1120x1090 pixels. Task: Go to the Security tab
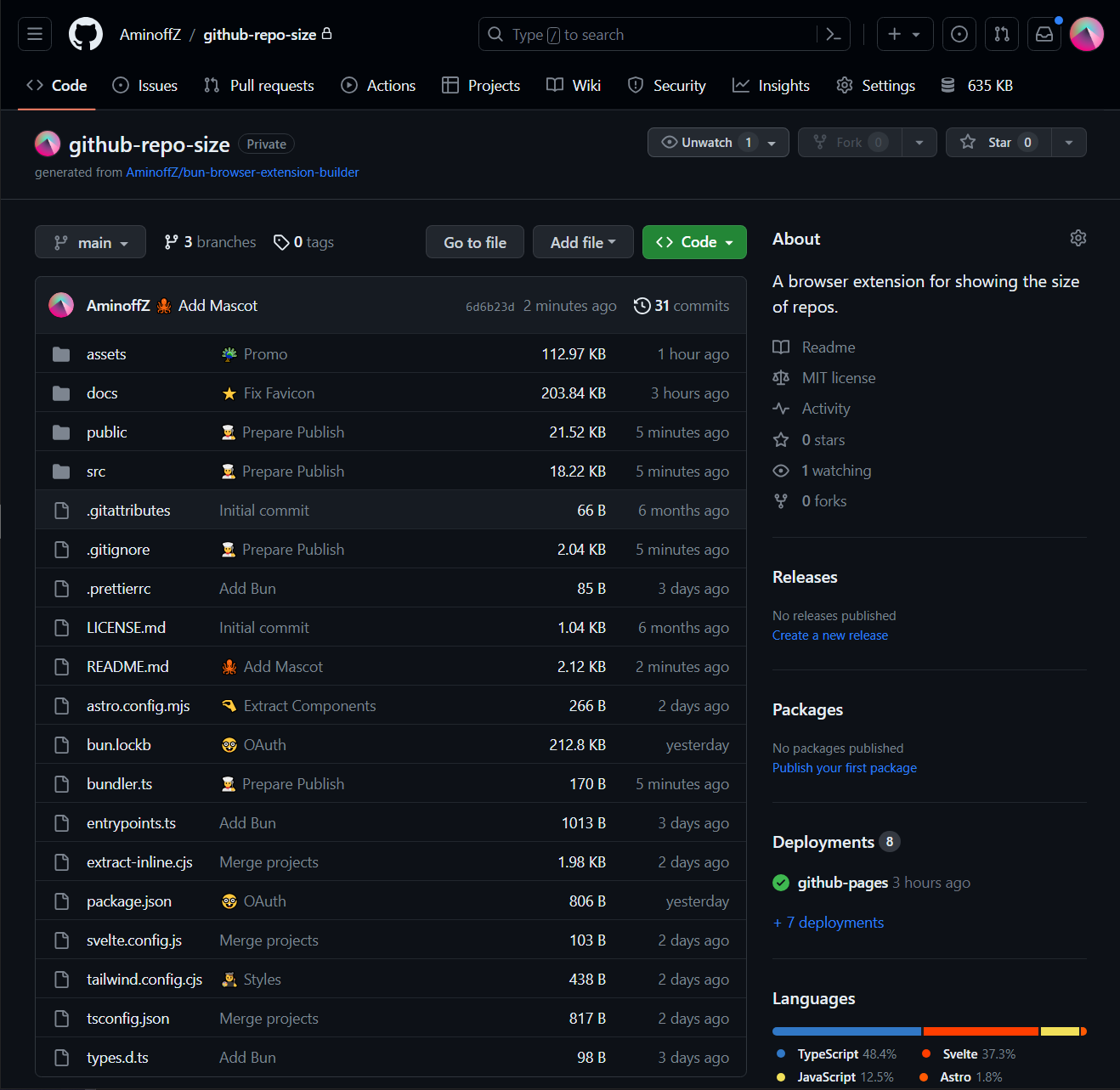click(x=667, y=85)
